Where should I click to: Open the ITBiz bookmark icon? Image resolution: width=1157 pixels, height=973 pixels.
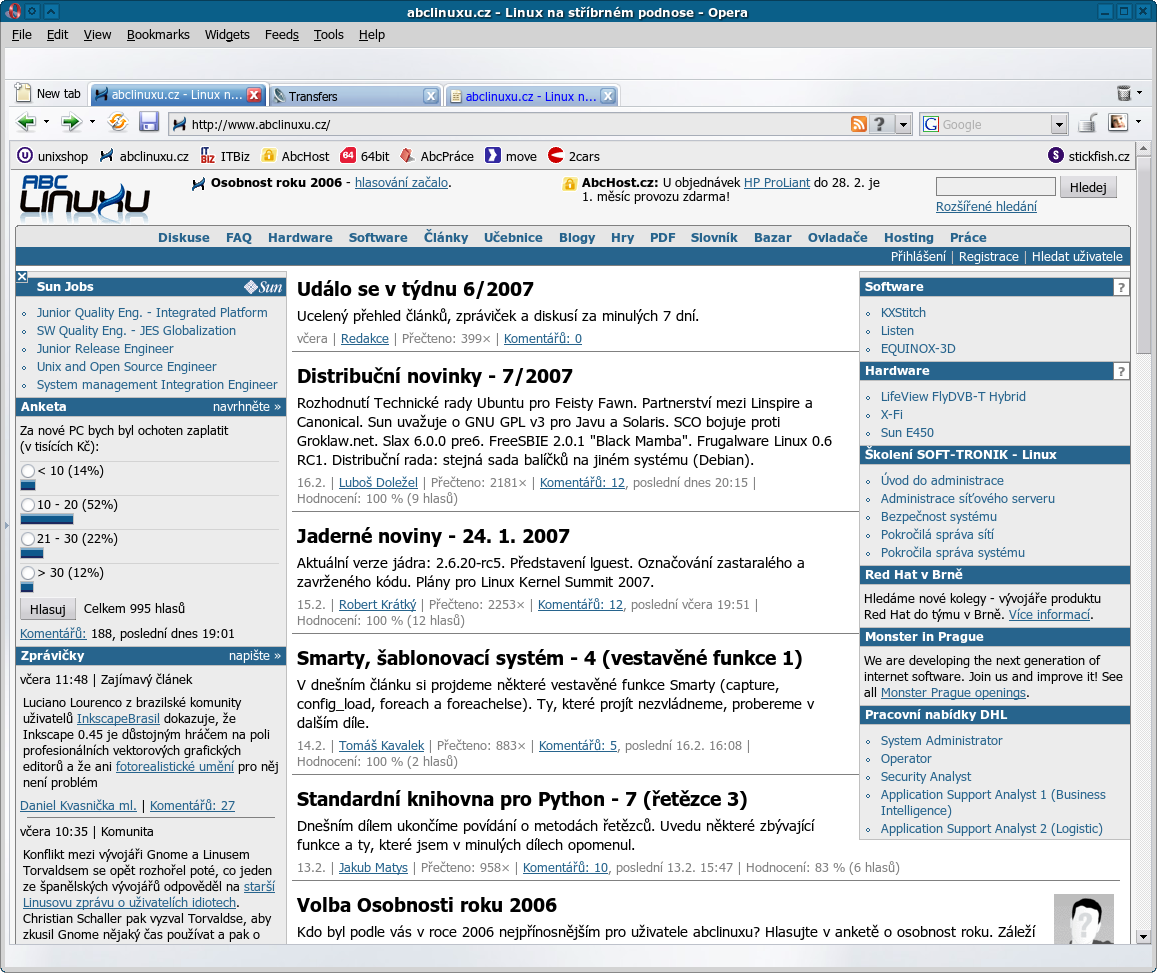point(207,156)
